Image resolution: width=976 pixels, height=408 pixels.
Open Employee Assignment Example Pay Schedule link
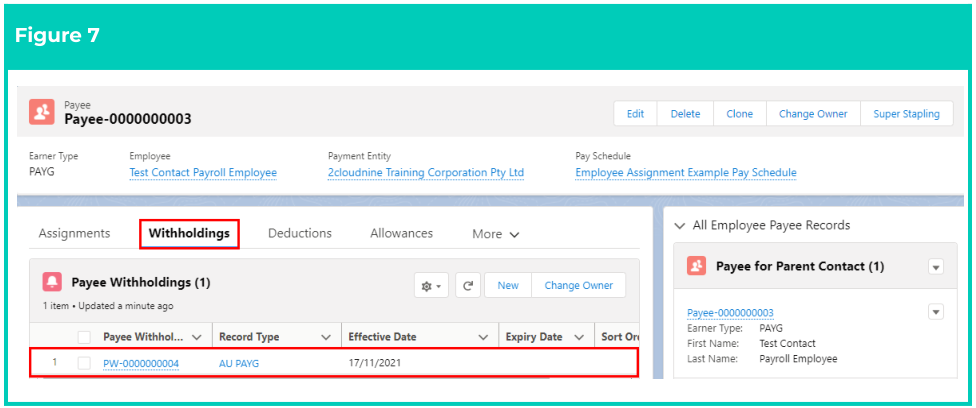pyautogui.click(x=686, y=173)
